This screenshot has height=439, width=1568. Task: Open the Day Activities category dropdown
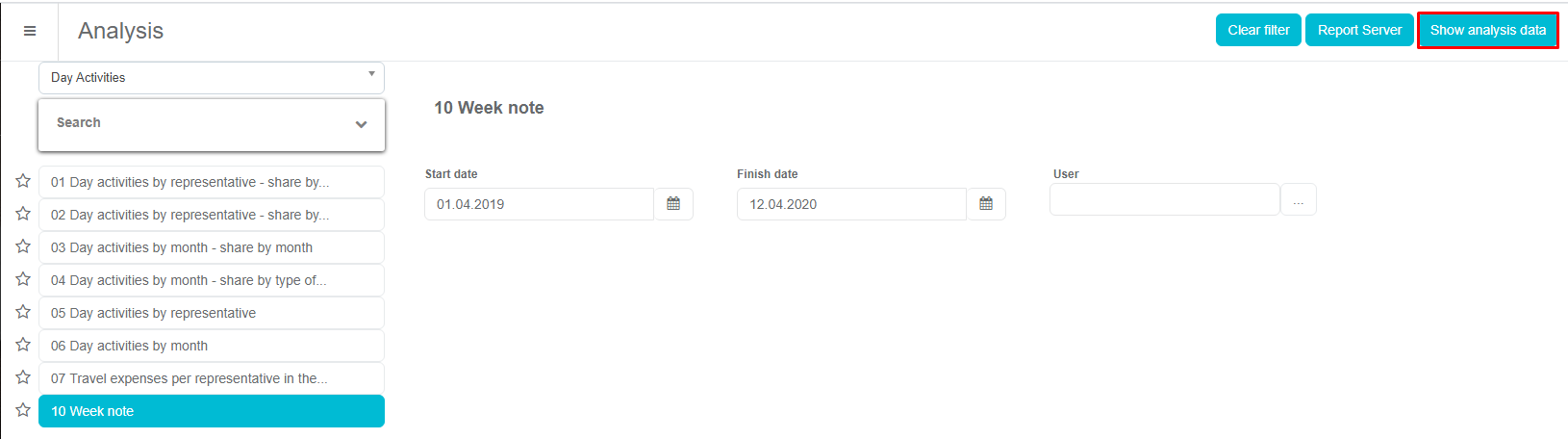pyautogui.click(x=212, y=78)
